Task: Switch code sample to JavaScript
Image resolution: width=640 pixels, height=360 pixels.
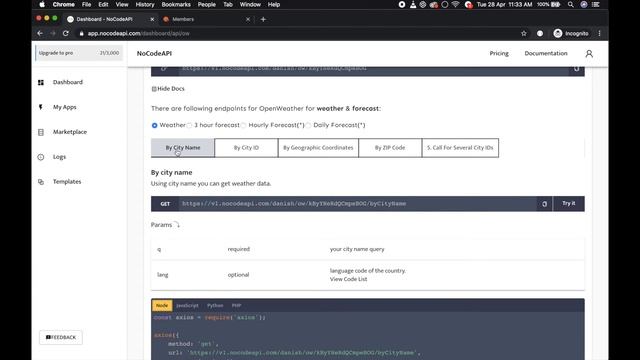Action: 187,305
